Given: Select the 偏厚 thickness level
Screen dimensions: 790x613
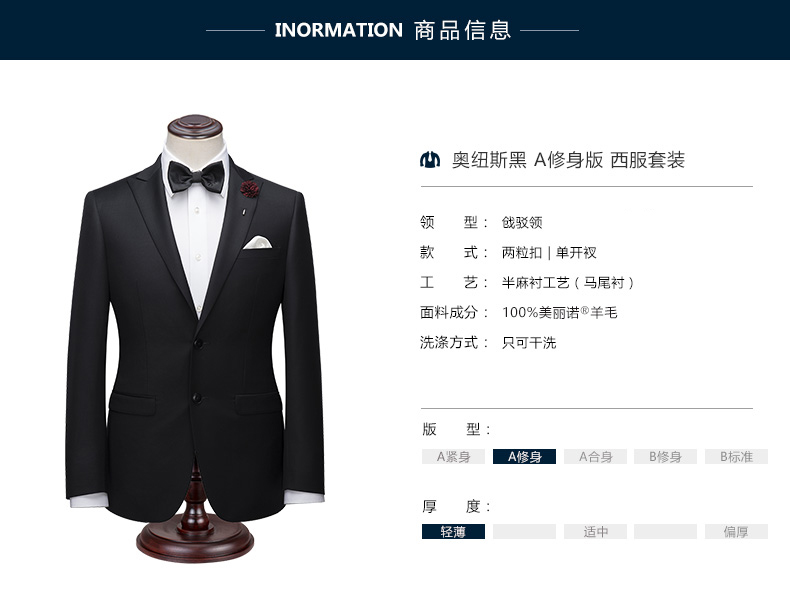Looking at the screenshot, I should (x=736, y=531).
